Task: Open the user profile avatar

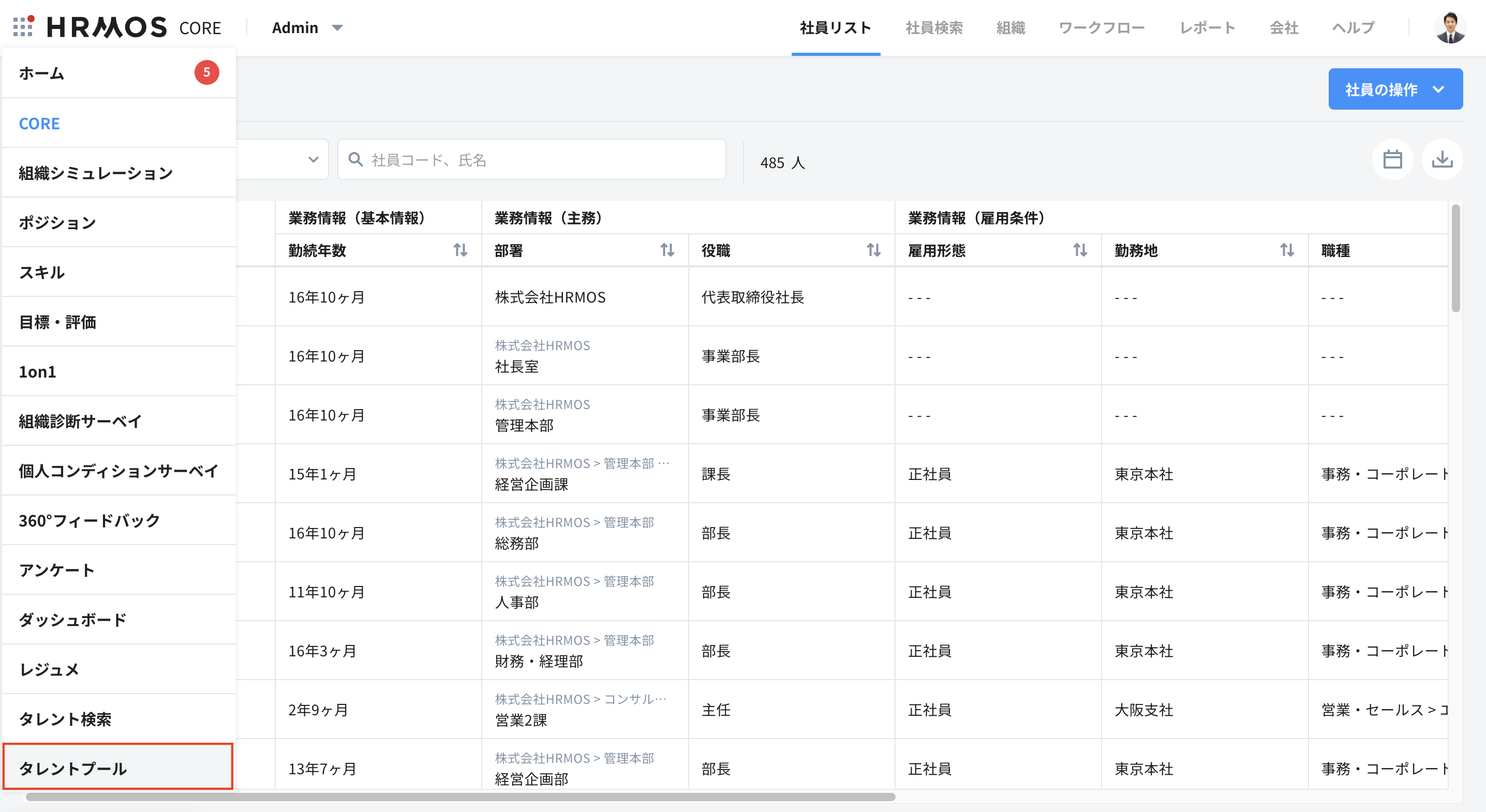Action: (x=1450, y=27)
